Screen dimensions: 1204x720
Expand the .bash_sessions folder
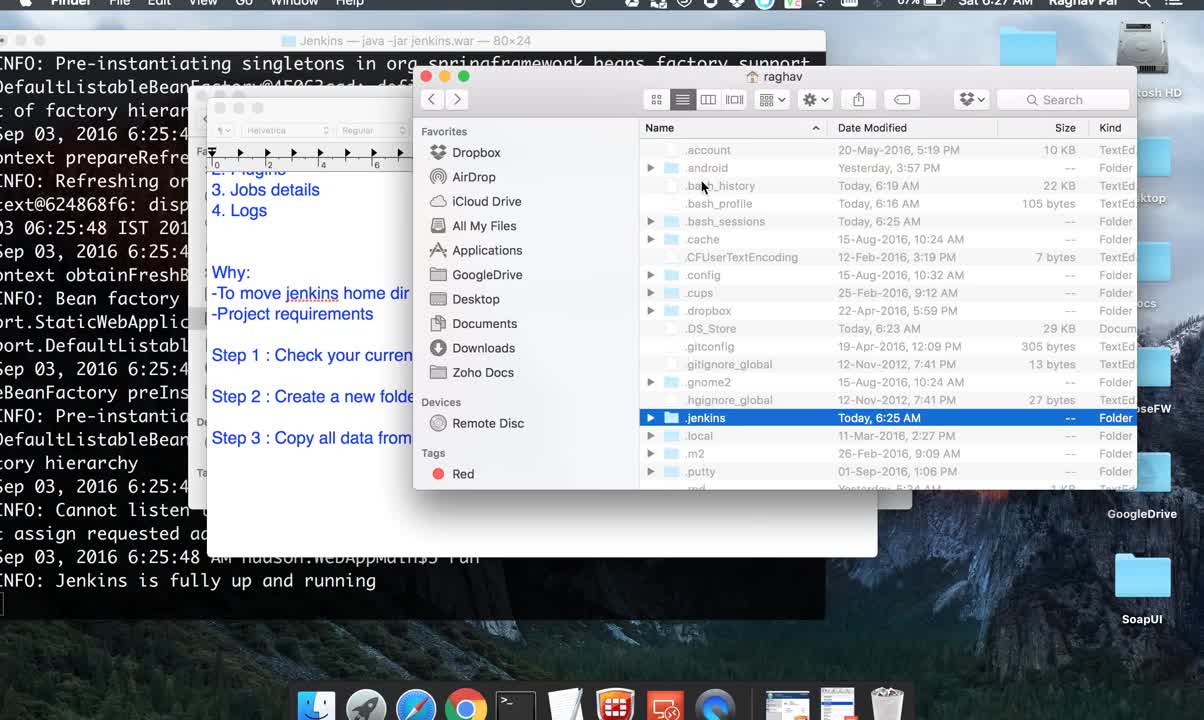click(x=651, y=222)
